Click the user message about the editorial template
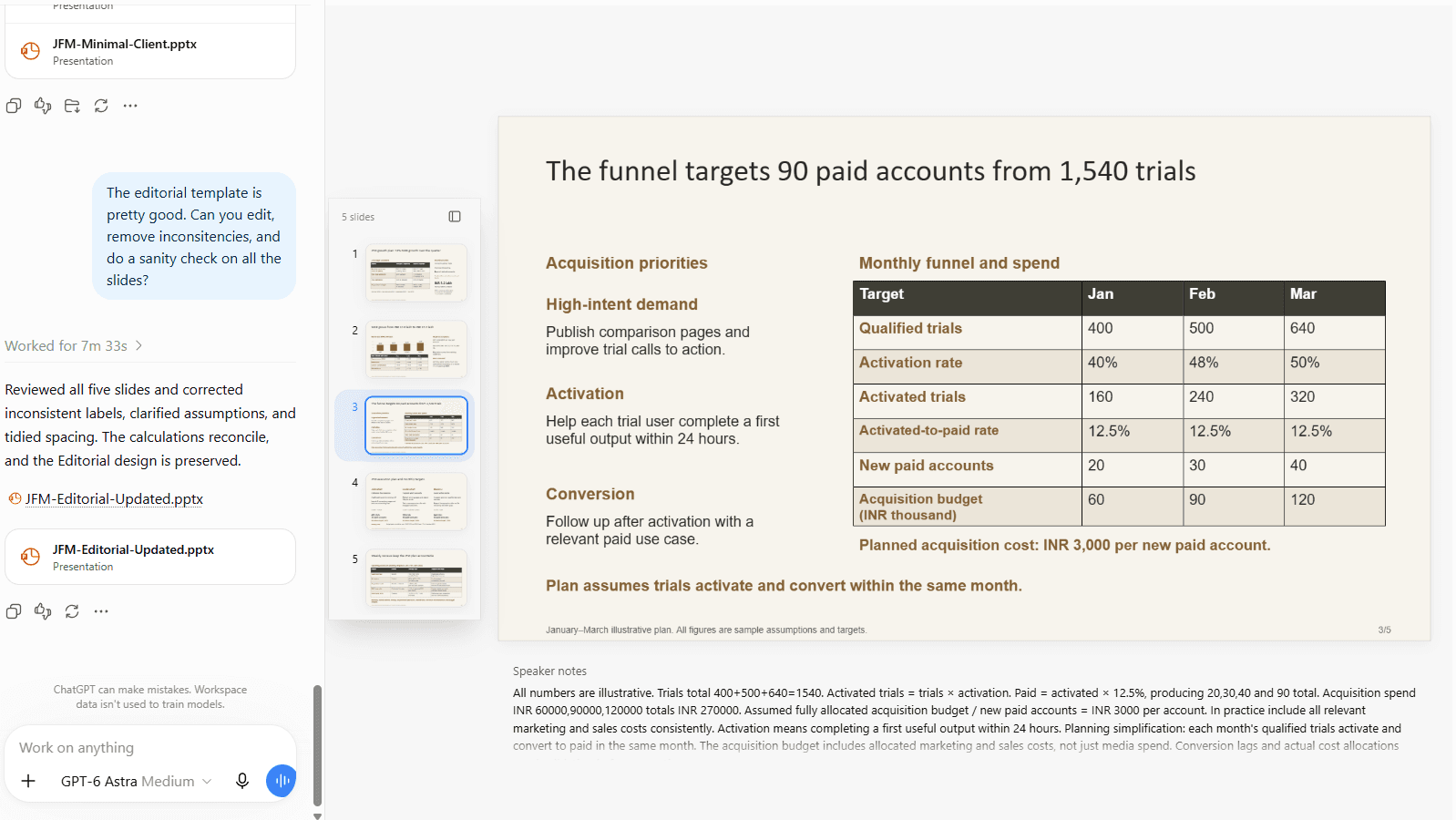Image resolution: width=1456 pixels, height=820 pixels. pyautogui.click(x=194, y=236)
